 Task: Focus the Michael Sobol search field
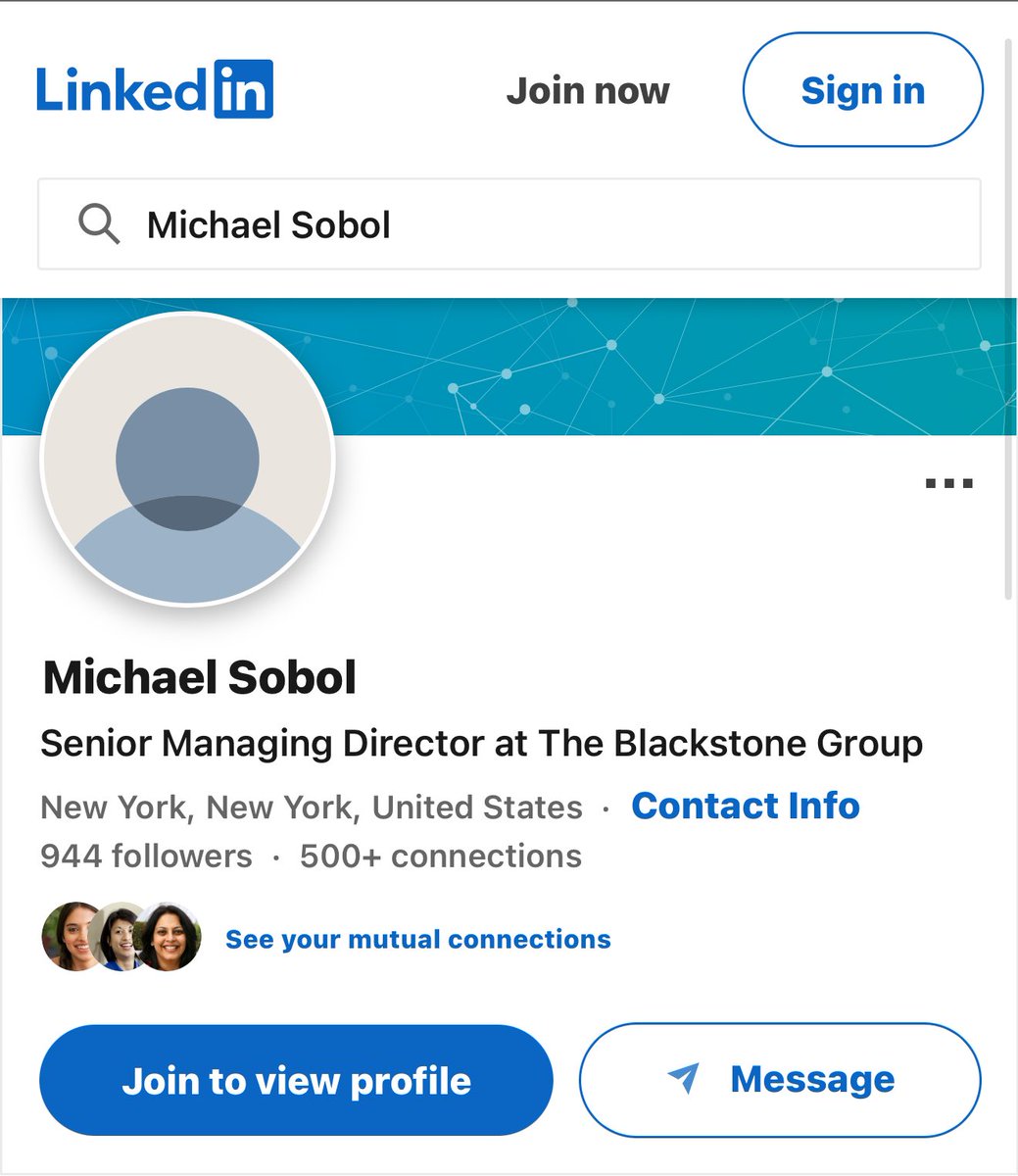pyautogui.click(x=509, y=224)
